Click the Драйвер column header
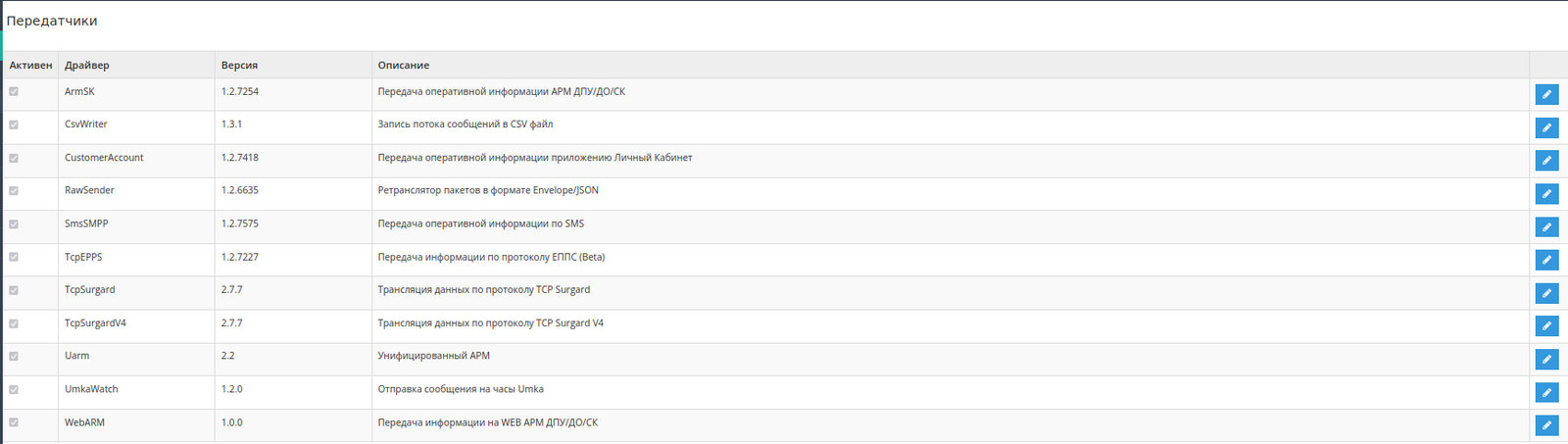The image size is (1568, 444). pos(87,65)
